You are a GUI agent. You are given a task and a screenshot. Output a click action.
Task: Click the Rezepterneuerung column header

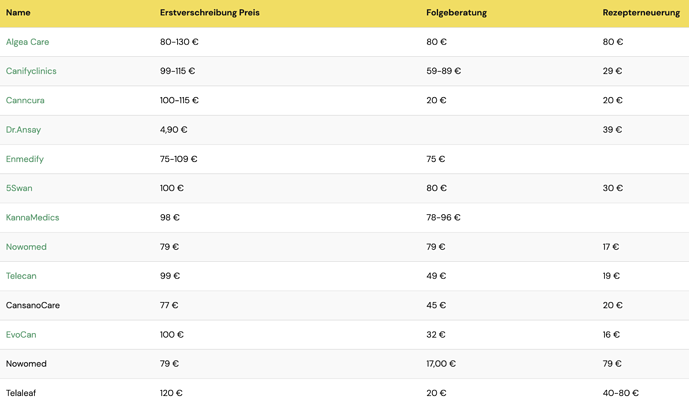pos(641,12)
